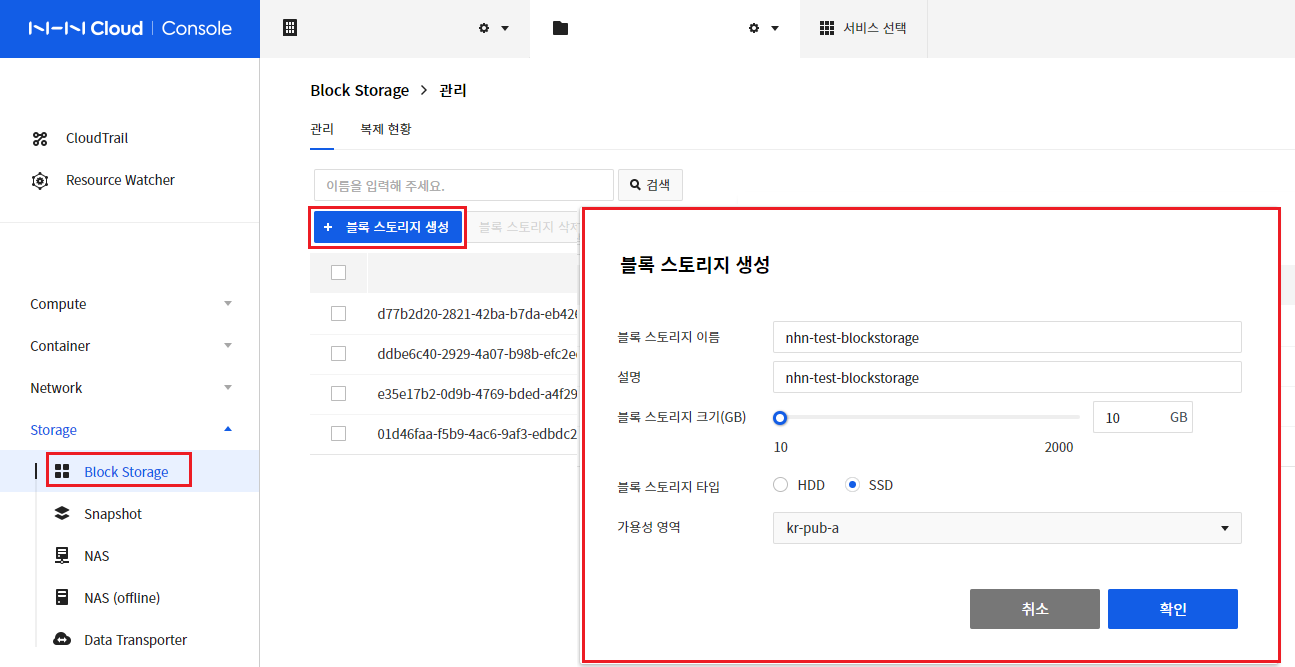The height and width of the screenshot is (667, 1295).
Task: Click the service selection grid icon
Action: [827, 28]
